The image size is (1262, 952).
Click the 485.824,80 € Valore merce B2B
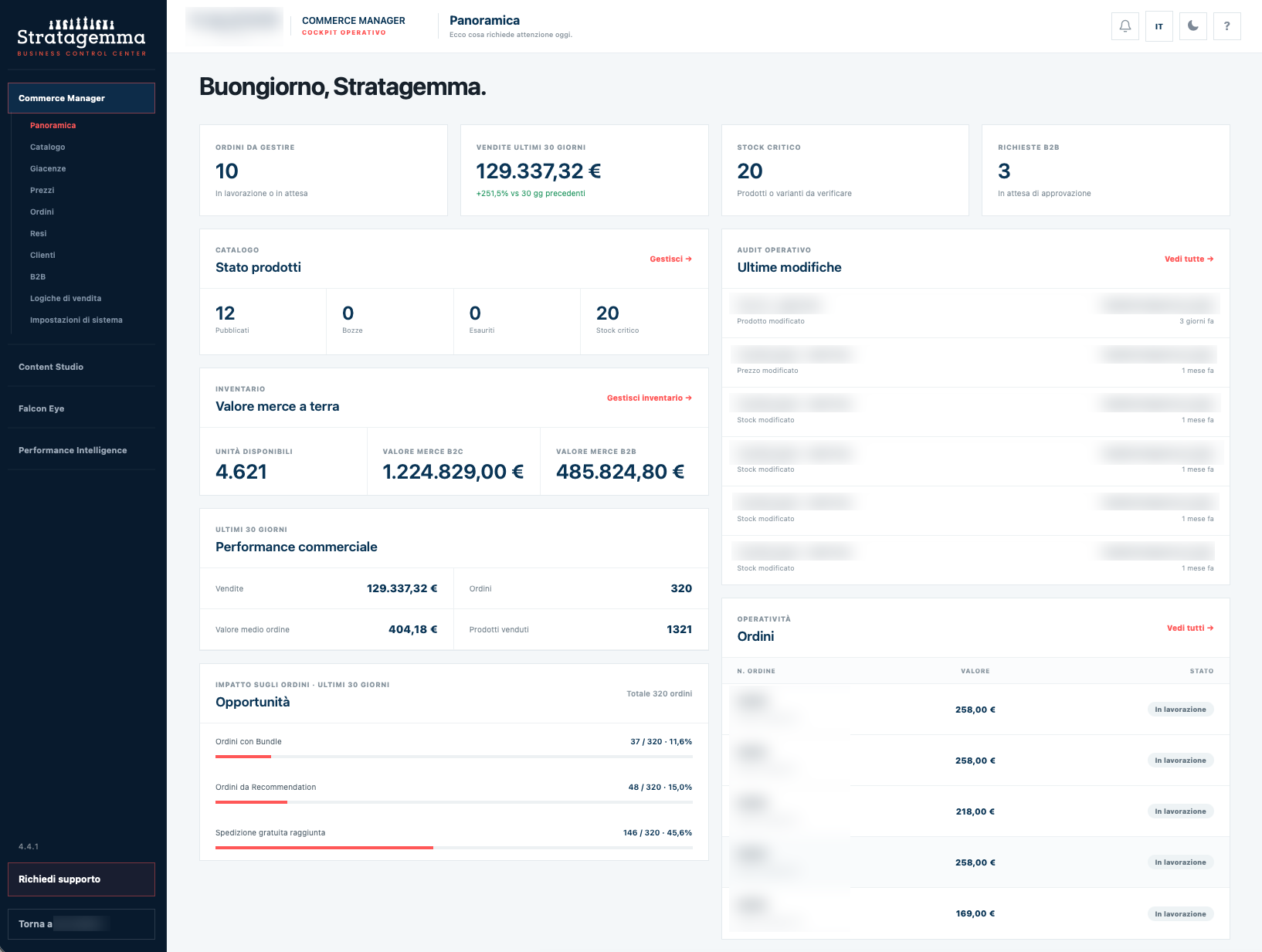[x=620, y=472]
